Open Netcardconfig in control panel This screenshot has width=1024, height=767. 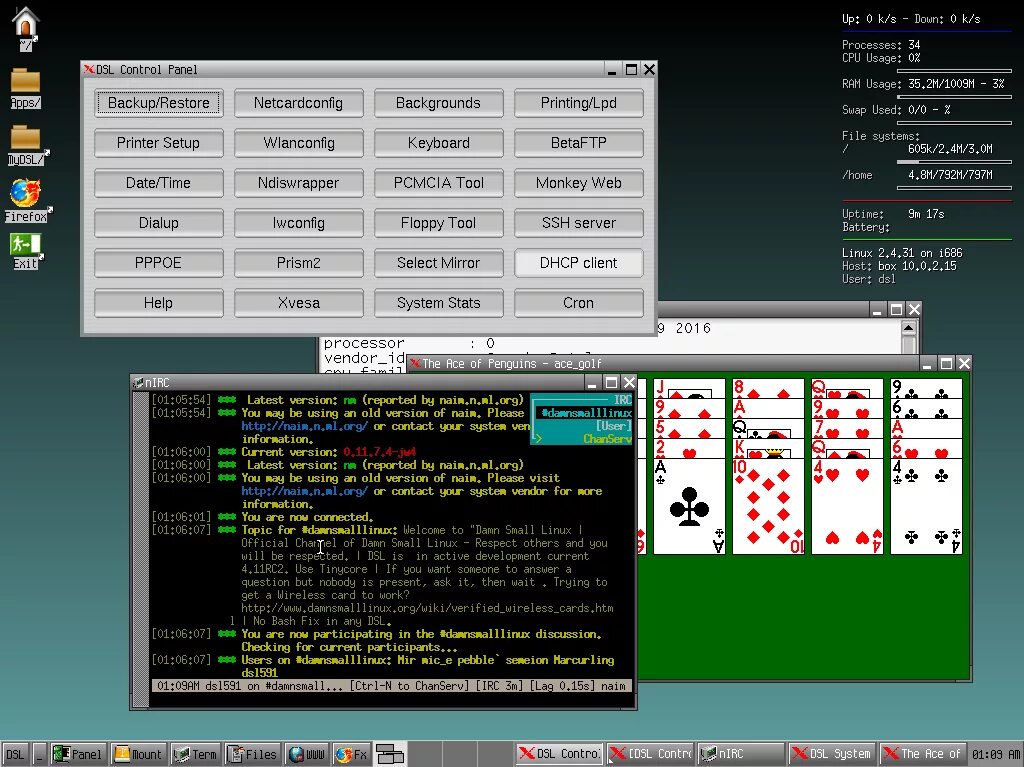click(298, 103)
